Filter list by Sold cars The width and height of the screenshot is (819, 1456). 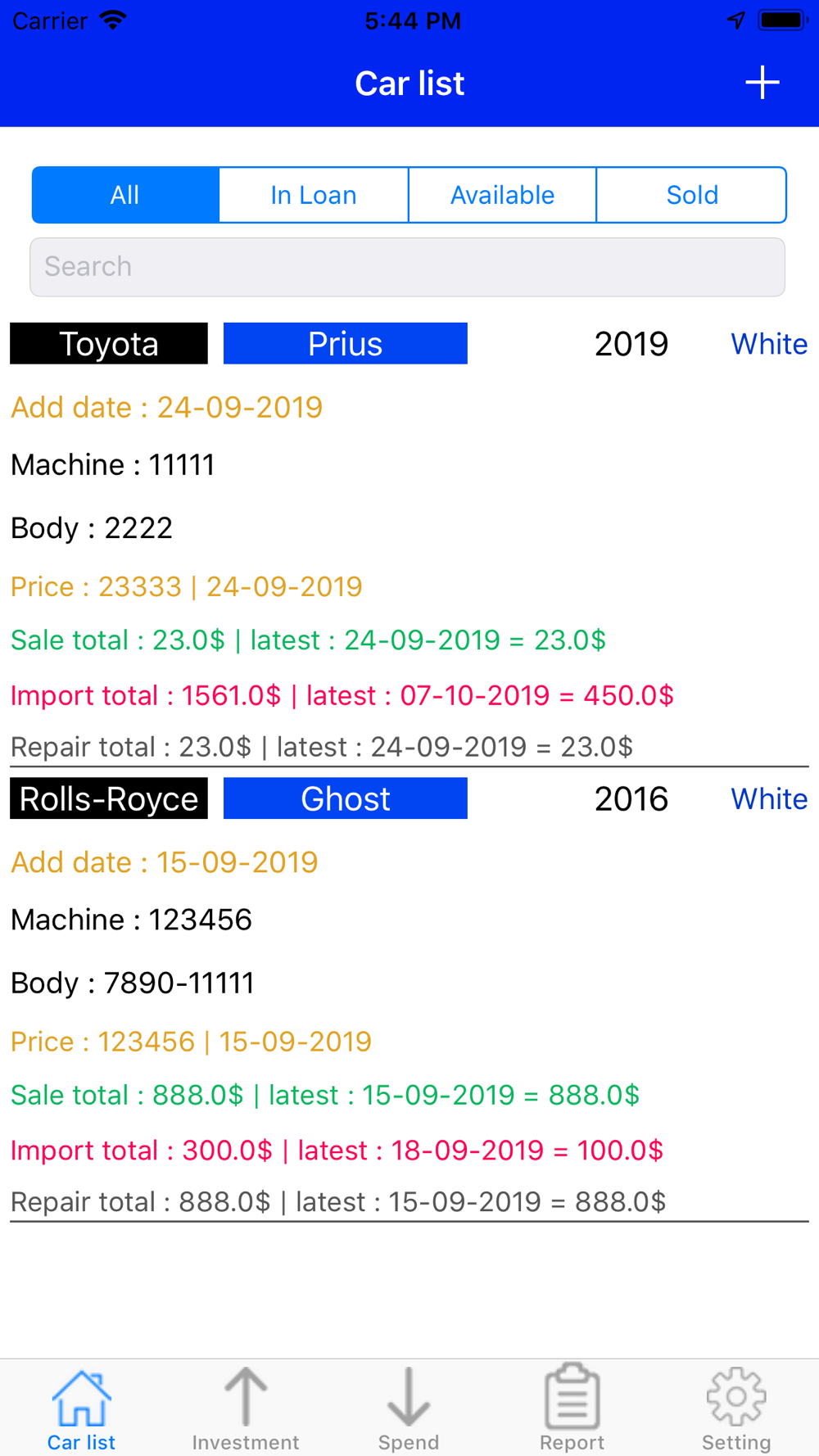coord(691,195)
